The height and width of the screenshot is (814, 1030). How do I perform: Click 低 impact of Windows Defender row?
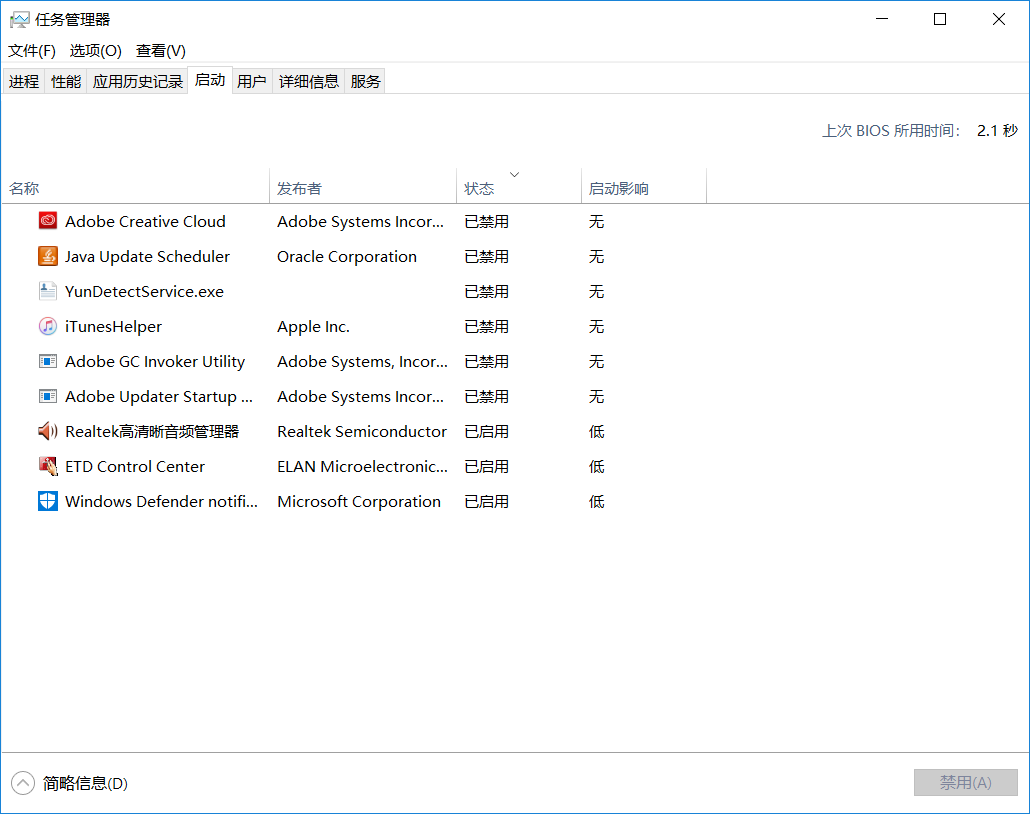(x=596, y=501)
